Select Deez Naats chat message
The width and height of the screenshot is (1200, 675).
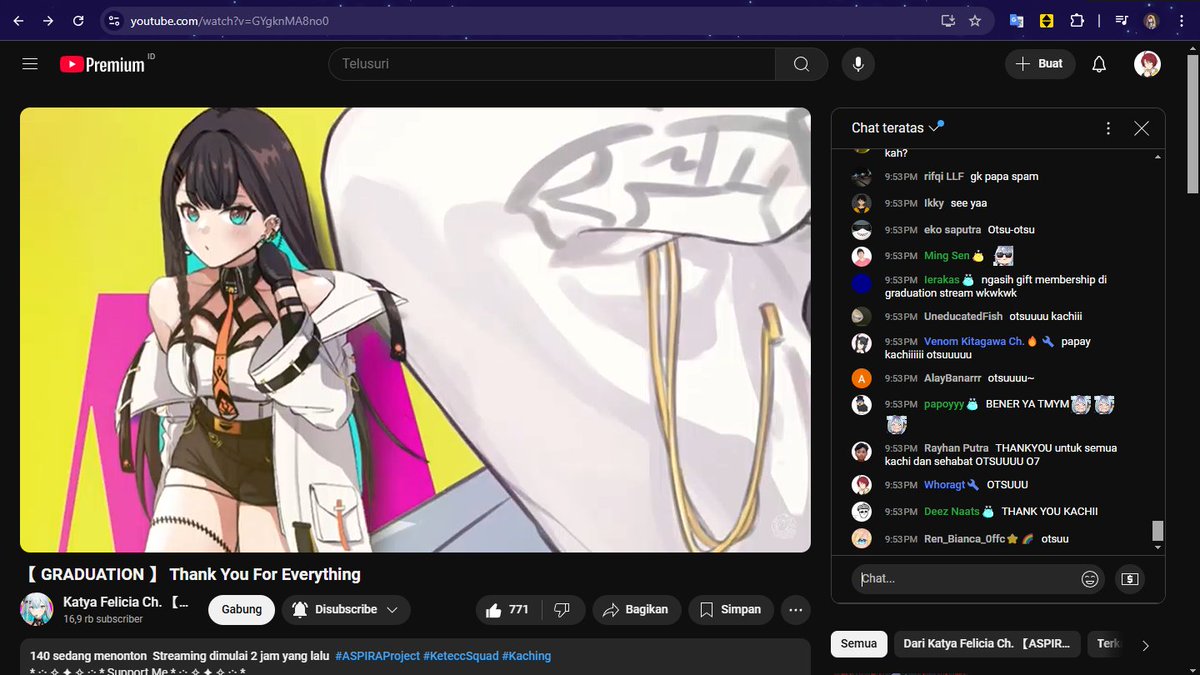pyautogui.click(x=998, y=511)
